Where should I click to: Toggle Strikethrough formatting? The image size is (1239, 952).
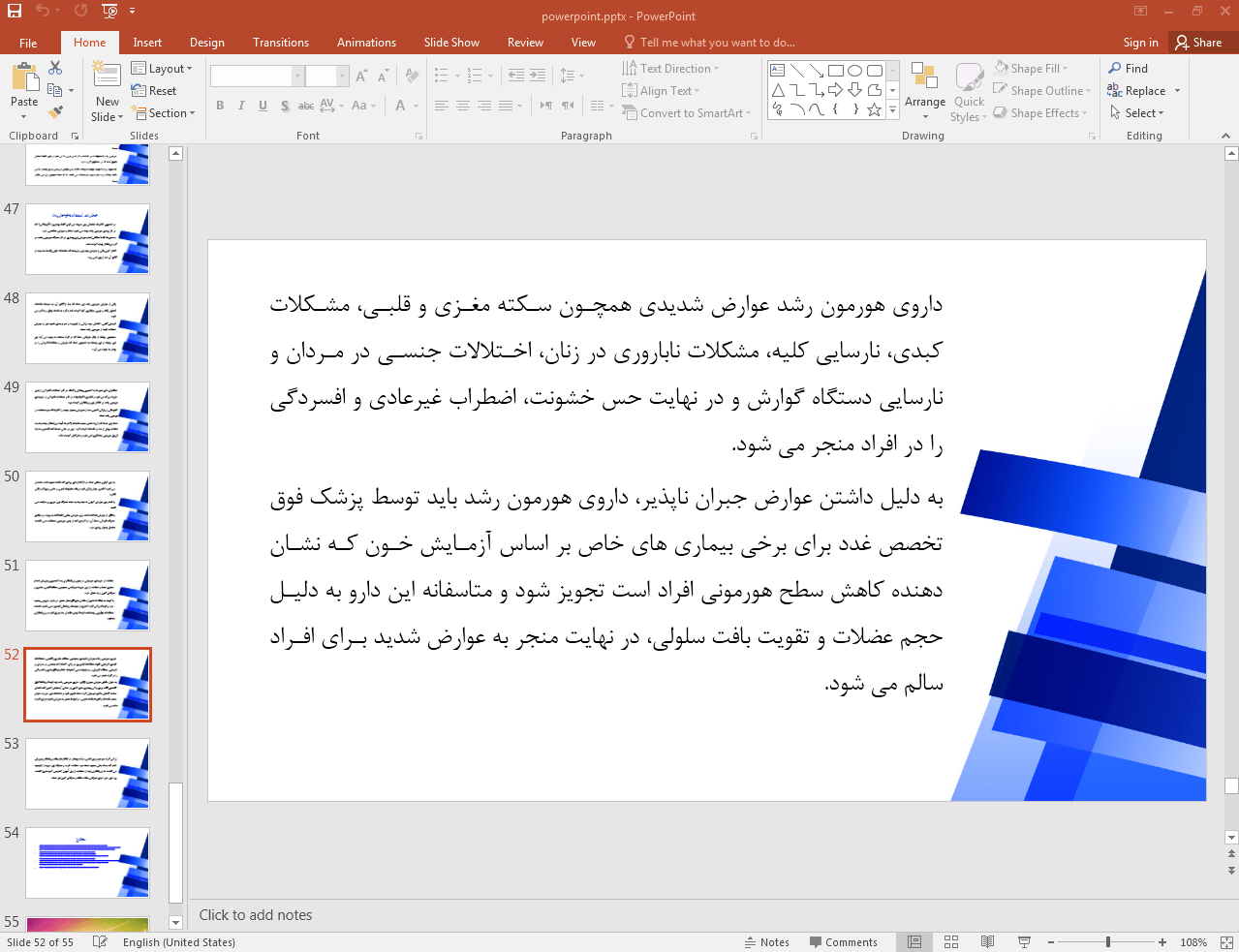tap(305, 106)
